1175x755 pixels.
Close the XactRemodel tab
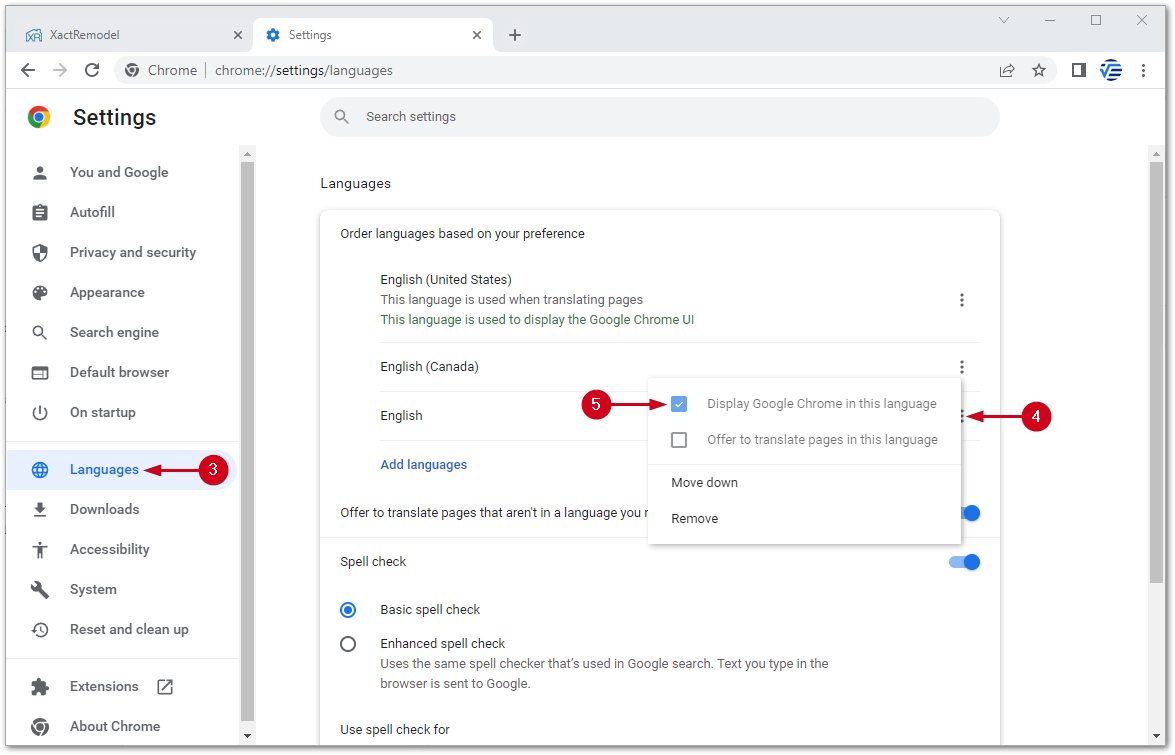point(238,35)
